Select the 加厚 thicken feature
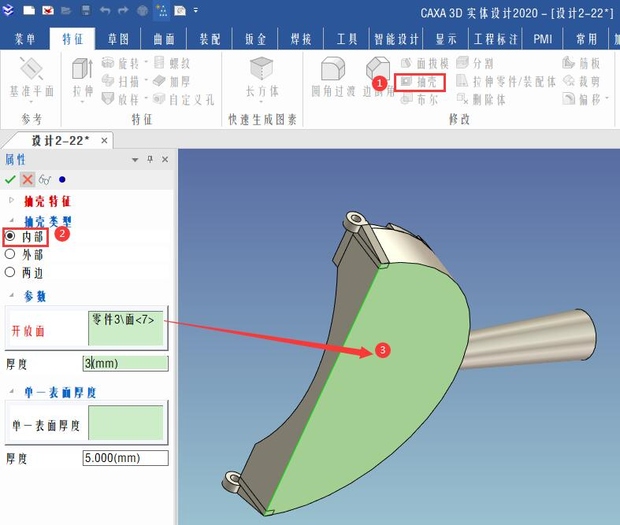The image size is (620, 525). (172, 81)
